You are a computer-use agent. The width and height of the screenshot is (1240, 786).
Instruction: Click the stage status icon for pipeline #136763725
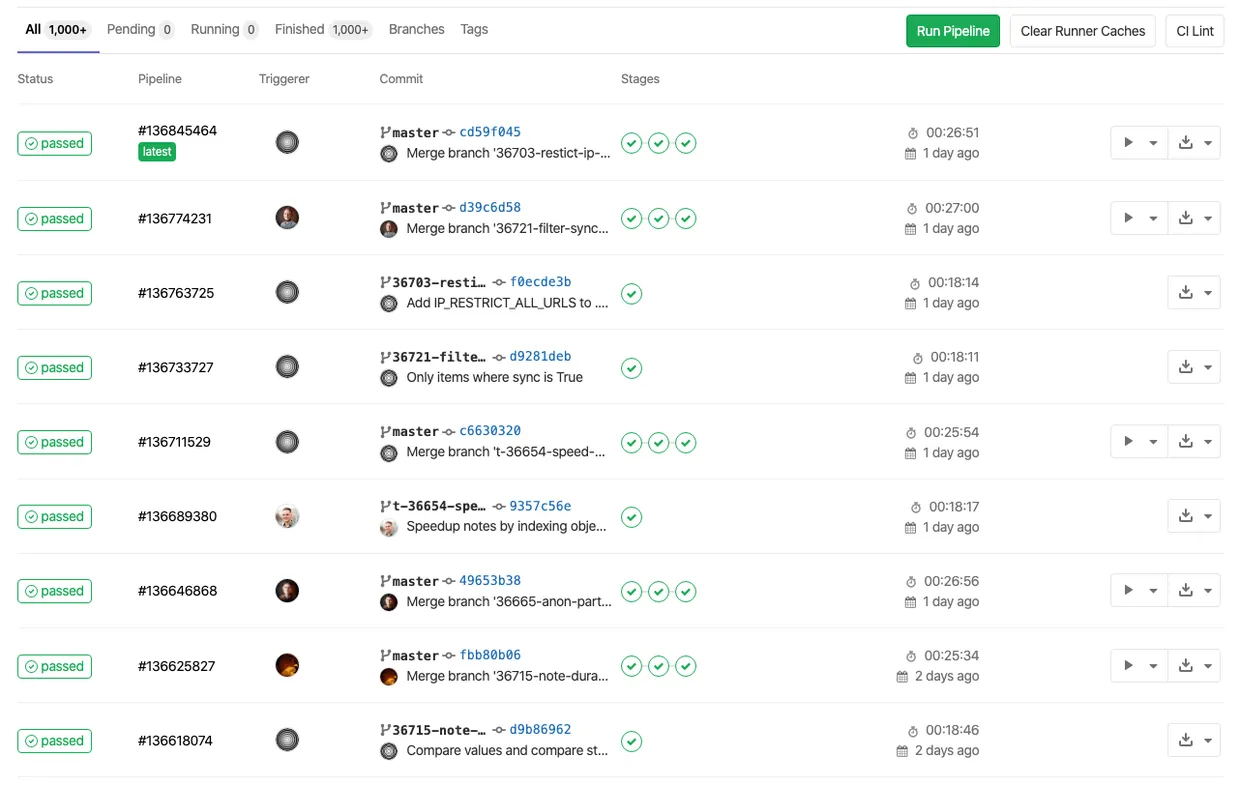pyautogui.click(x=631, y=294)
